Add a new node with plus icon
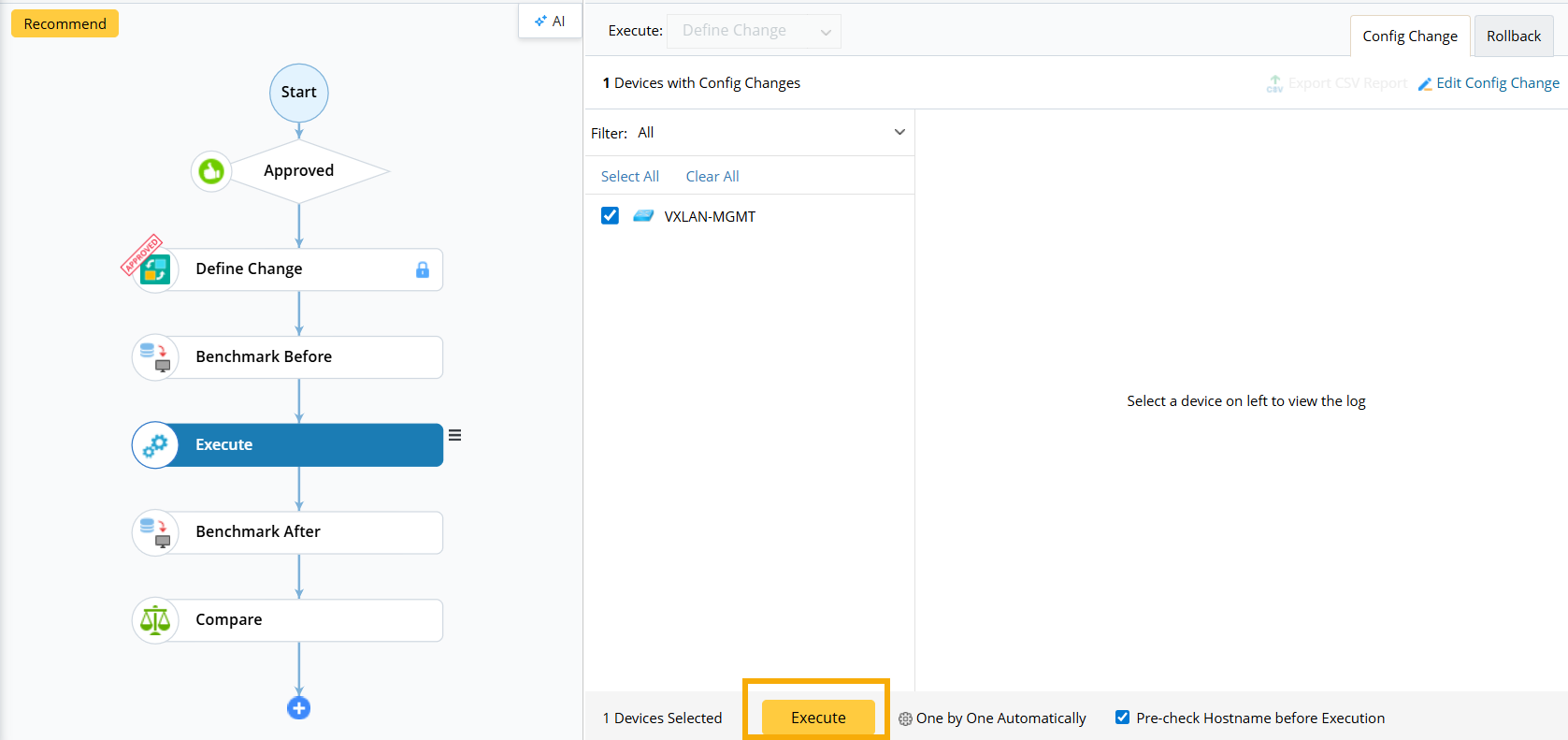The height and width of the screenshot is (740, 1568). [299, 708]
